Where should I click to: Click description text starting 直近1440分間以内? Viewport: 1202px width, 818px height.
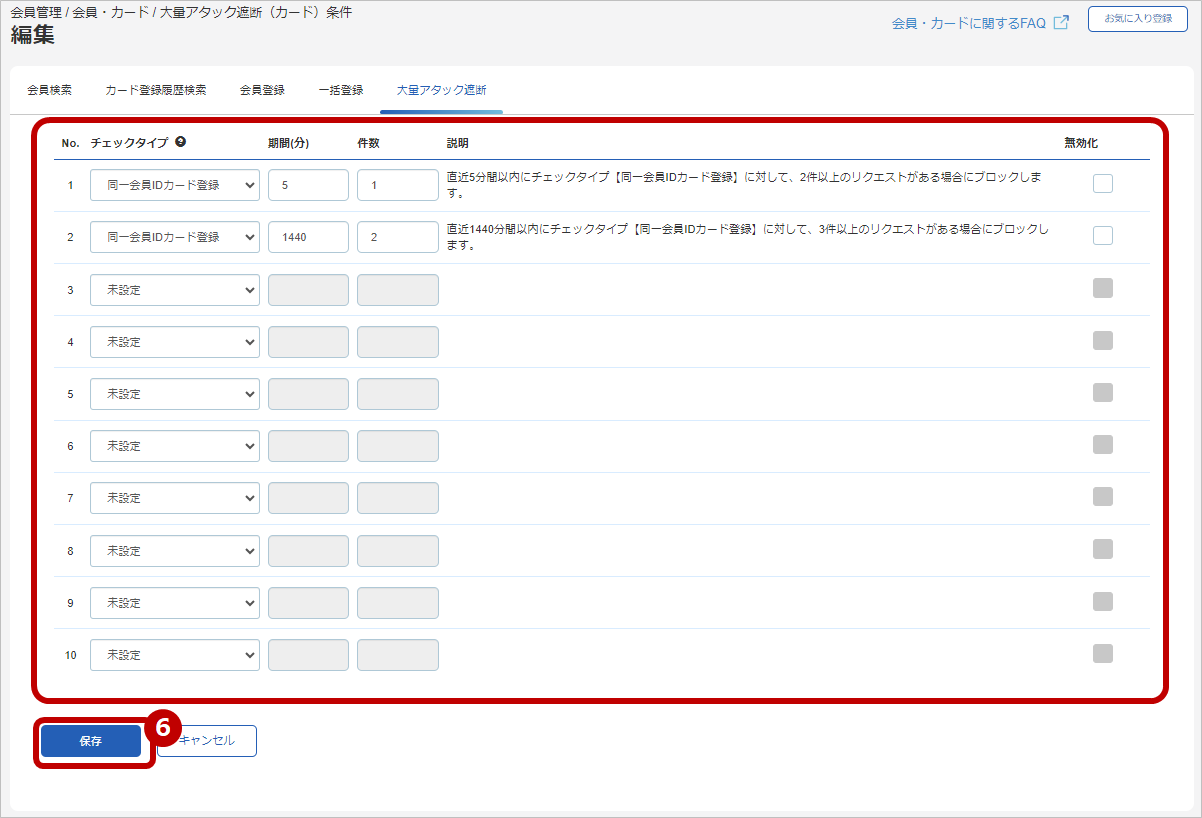(x=748, y=237)
